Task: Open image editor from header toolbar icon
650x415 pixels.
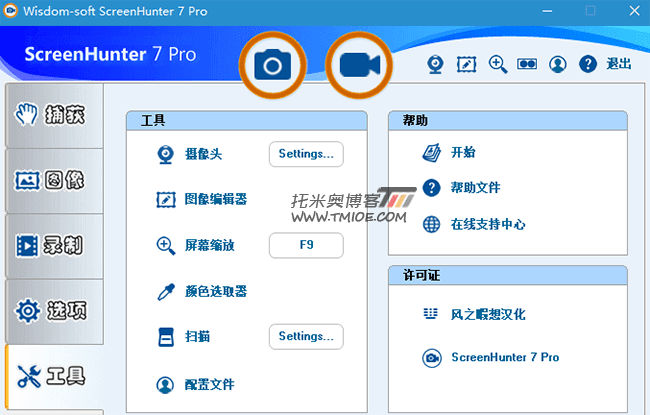Action: 466,64
